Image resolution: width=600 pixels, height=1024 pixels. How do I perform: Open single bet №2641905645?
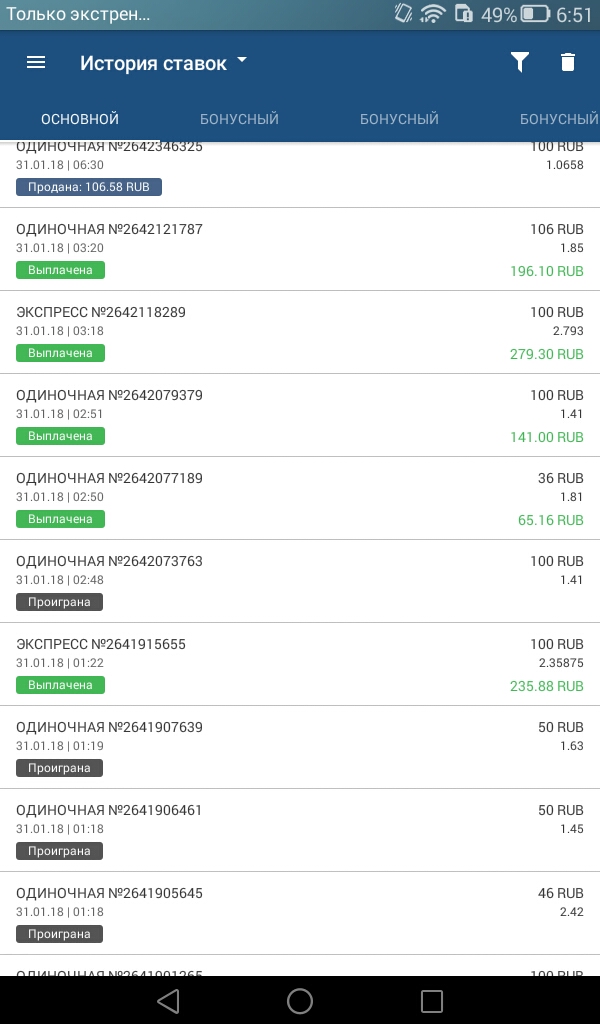[109, 893]
